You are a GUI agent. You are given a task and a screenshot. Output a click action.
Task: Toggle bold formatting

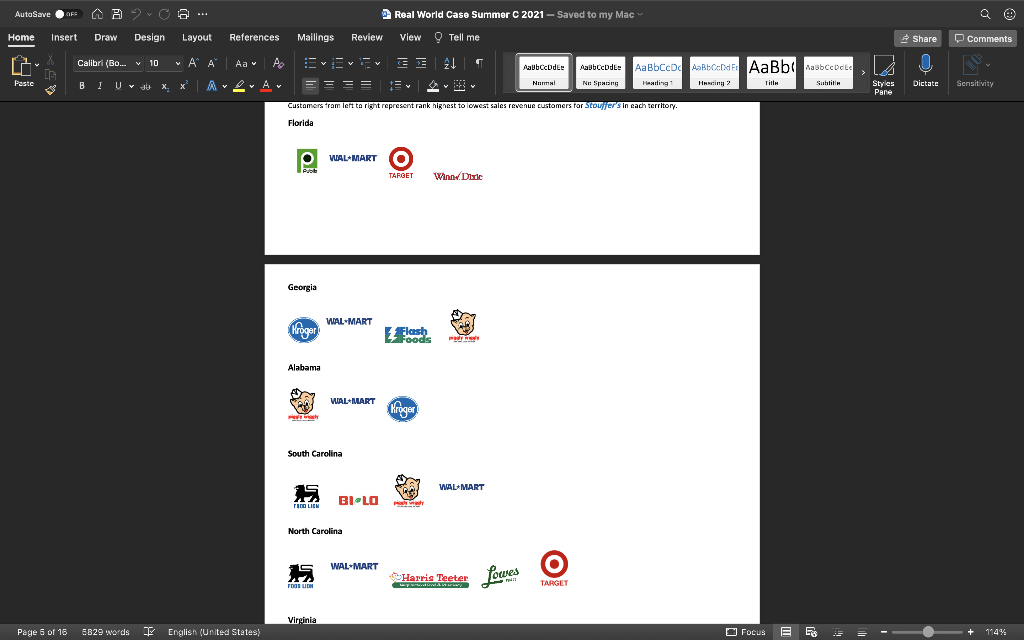click(x=80, y=85)
